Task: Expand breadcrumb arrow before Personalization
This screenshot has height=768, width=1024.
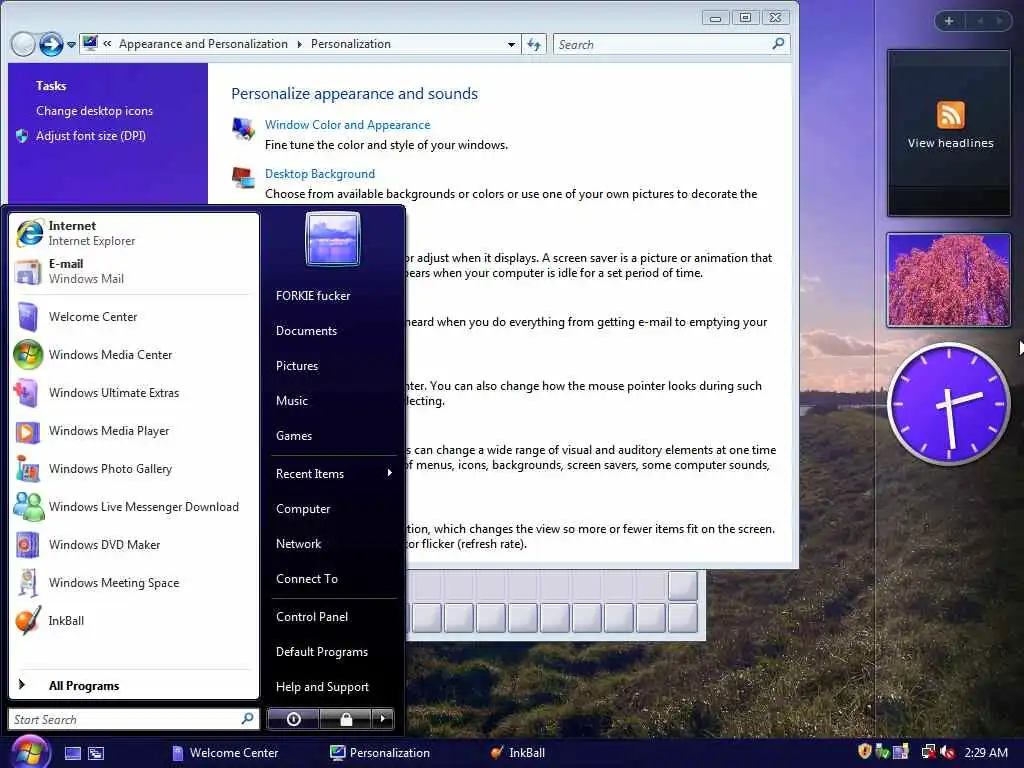Action: 299,44
